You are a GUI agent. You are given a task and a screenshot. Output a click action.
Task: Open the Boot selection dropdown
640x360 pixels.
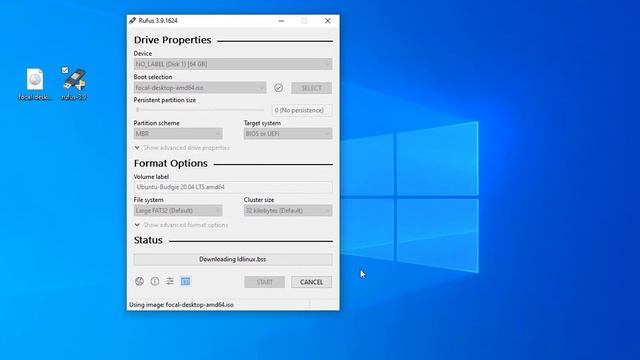(200, 88)
